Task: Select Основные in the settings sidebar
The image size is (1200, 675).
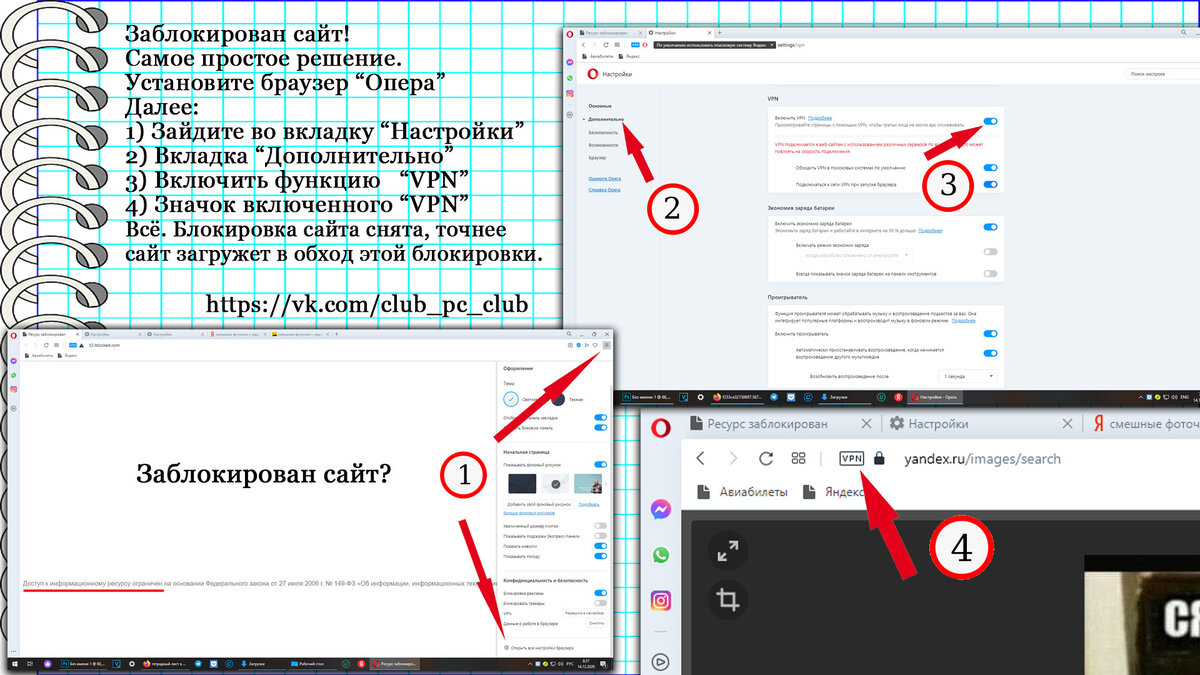Action: click(600, 106)
